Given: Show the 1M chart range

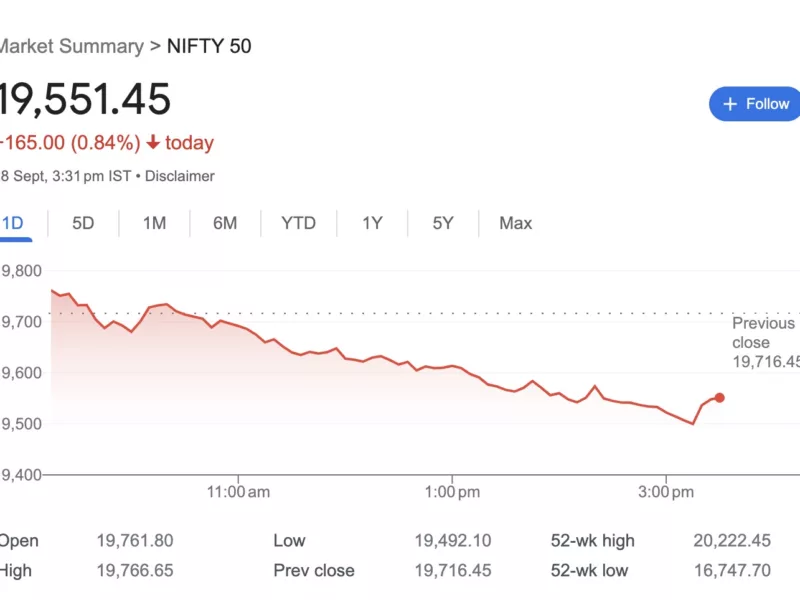Looking at the screenshot, I should [154, 223].
